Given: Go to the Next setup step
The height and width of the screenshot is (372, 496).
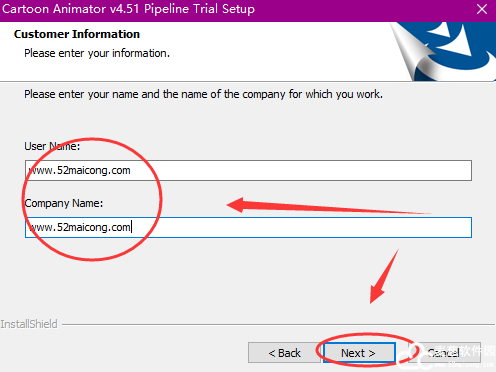Looking at the screenshot, I should coord(359,353).
